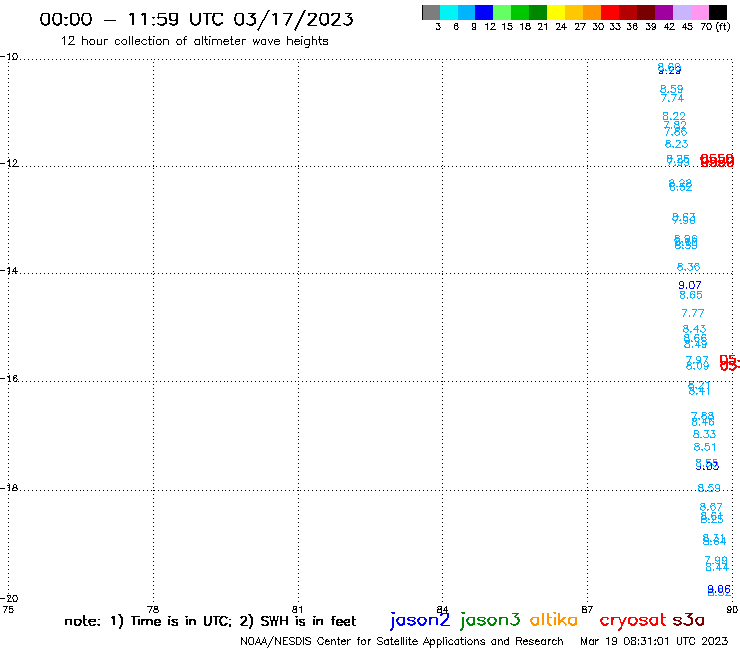This screenshot has width=740, height=650.
Task: Click the purple swatch in the legend
Action: click(664, 12)
